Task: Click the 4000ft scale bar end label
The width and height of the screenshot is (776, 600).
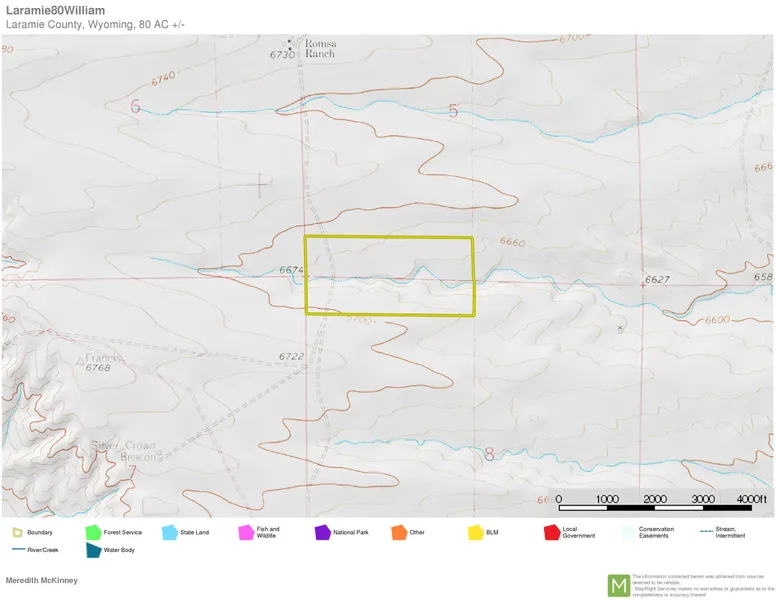Action: point(750,499)
